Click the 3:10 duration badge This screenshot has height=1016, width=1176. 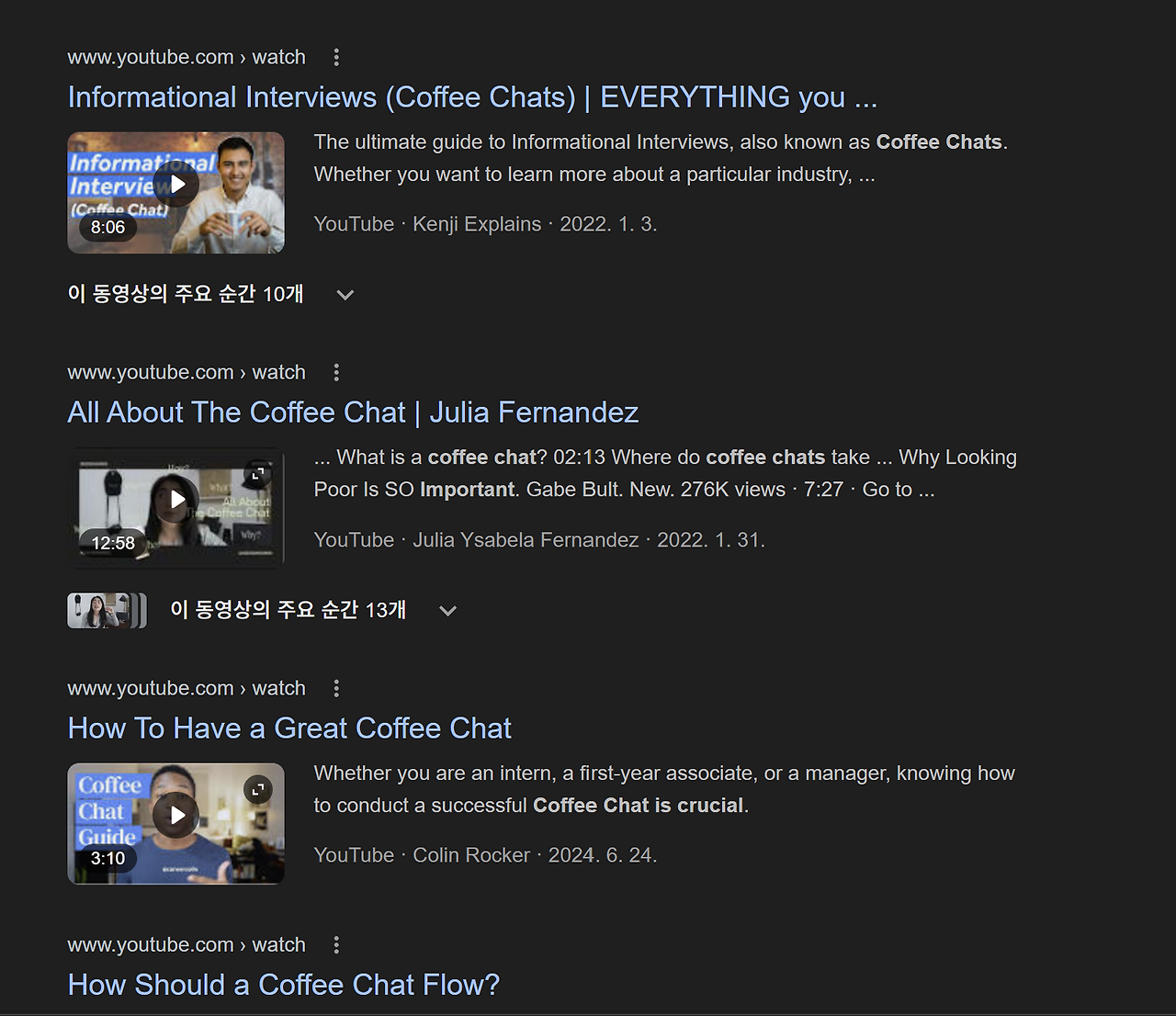coord(108,859)
